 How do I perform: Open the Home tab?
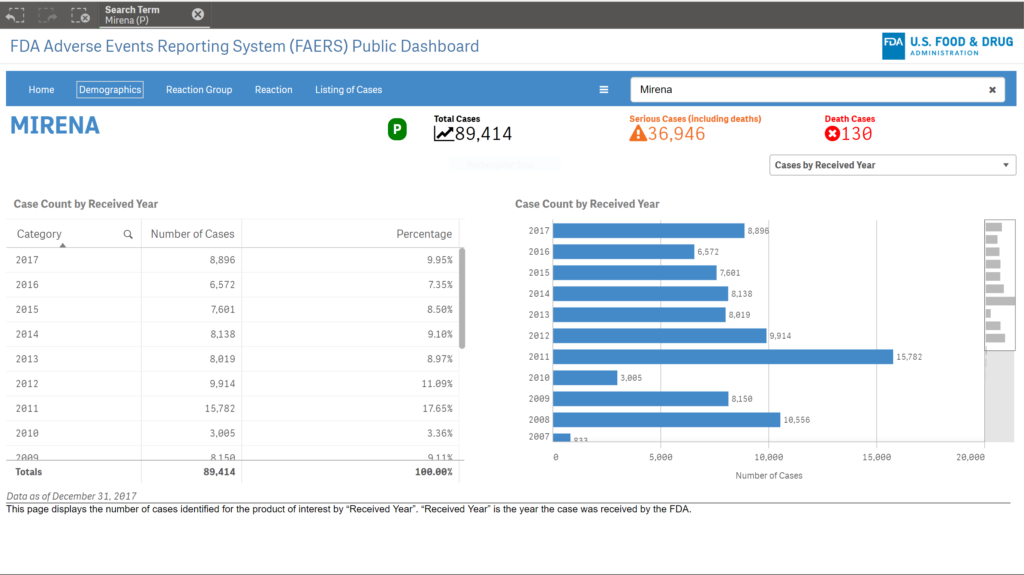[41, 90]
